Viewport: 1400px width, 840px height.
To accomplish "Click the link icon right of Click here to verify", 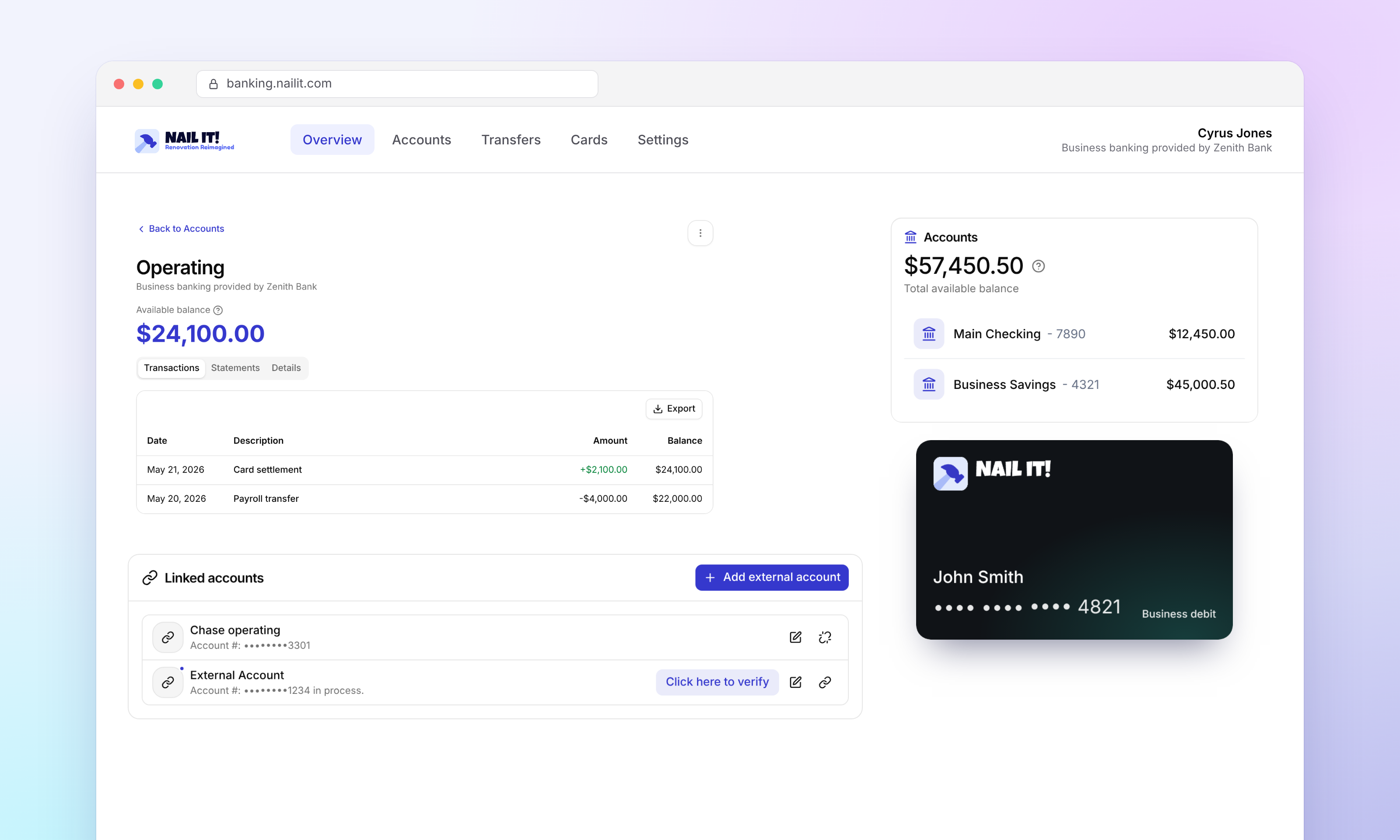I will (825, 682).
